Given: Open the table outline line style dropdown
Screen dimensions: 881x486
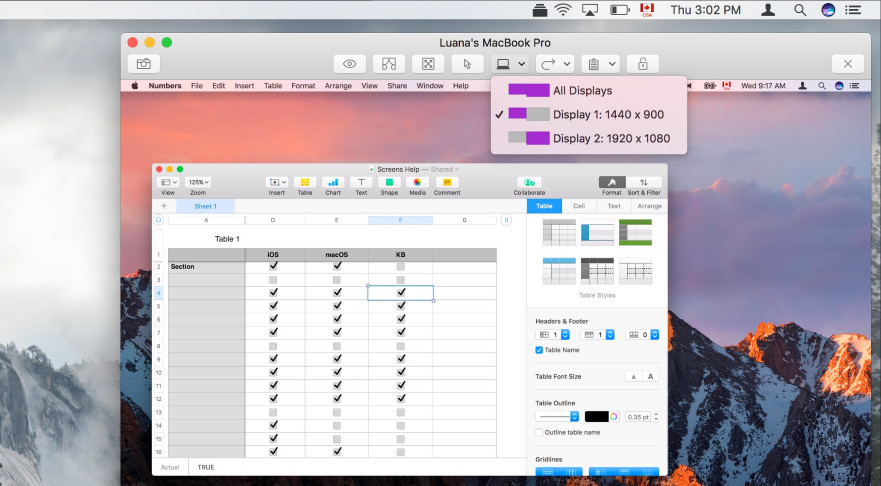Looking at the screenshot, I should (557, 416).
